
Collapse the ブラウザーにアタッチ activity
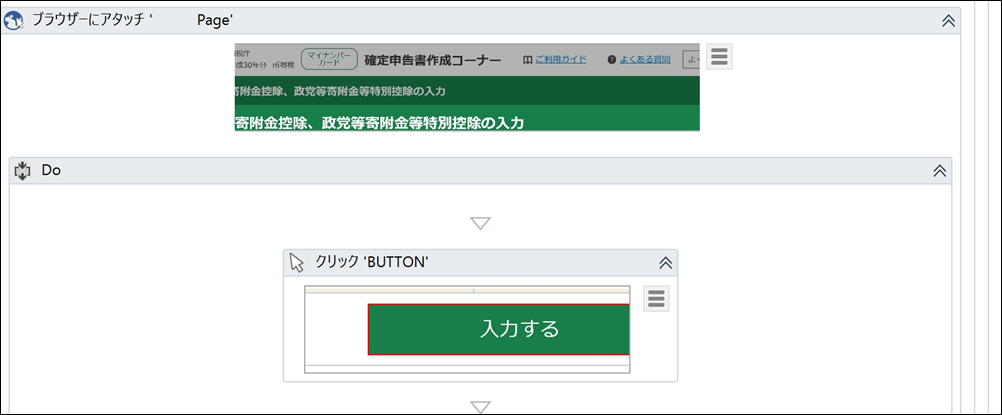click(x=948, y=20)
